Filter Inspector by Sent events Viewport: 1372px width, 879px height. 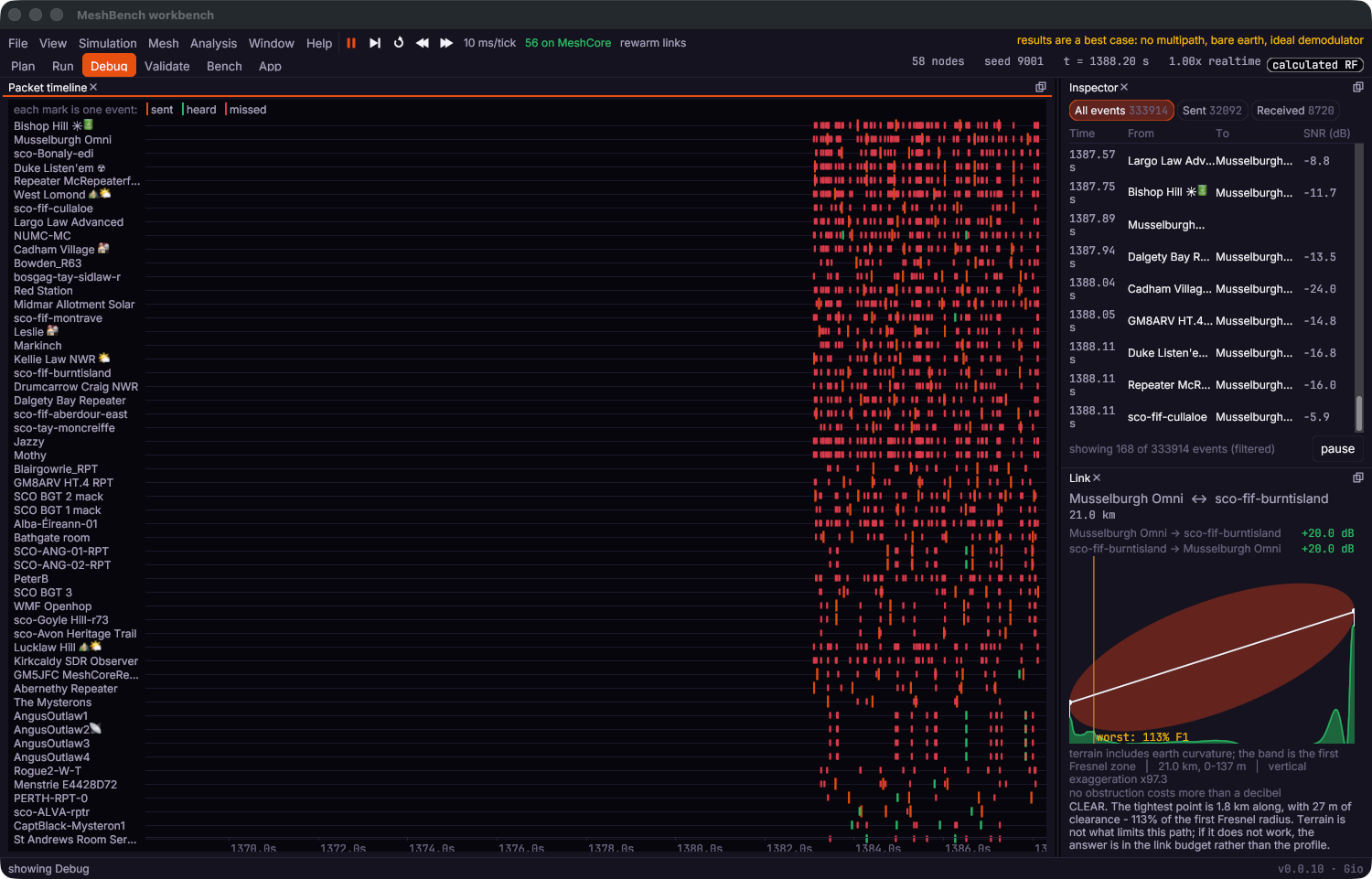point(1212,111)
